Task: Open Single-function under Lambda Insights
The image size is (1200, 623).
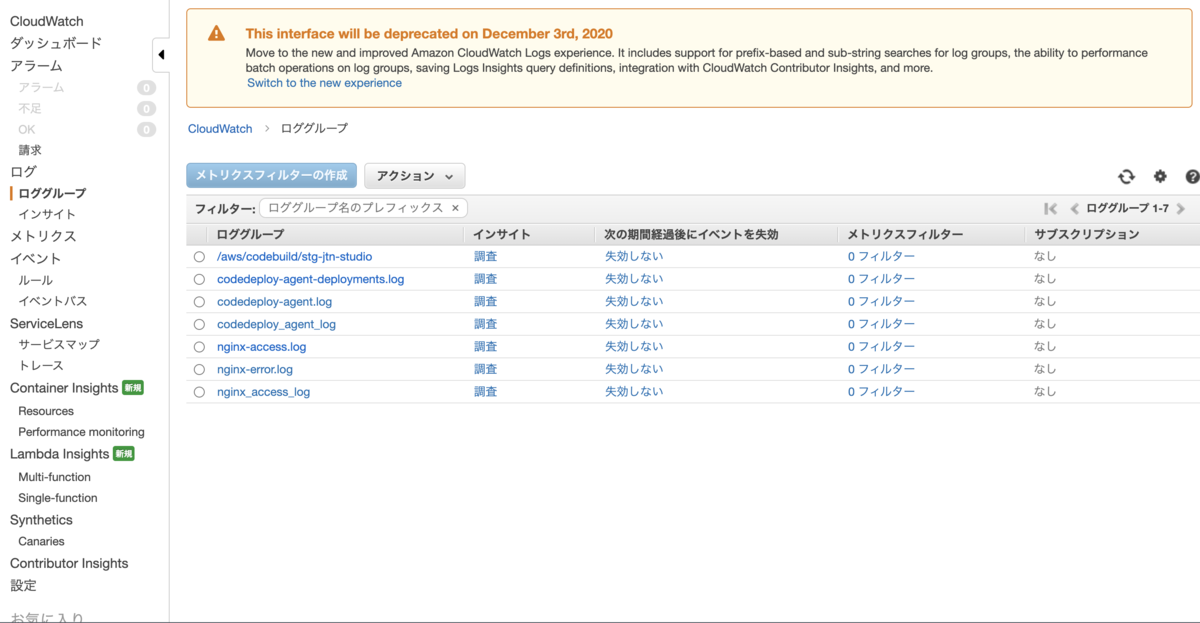Action: (58, 498)
